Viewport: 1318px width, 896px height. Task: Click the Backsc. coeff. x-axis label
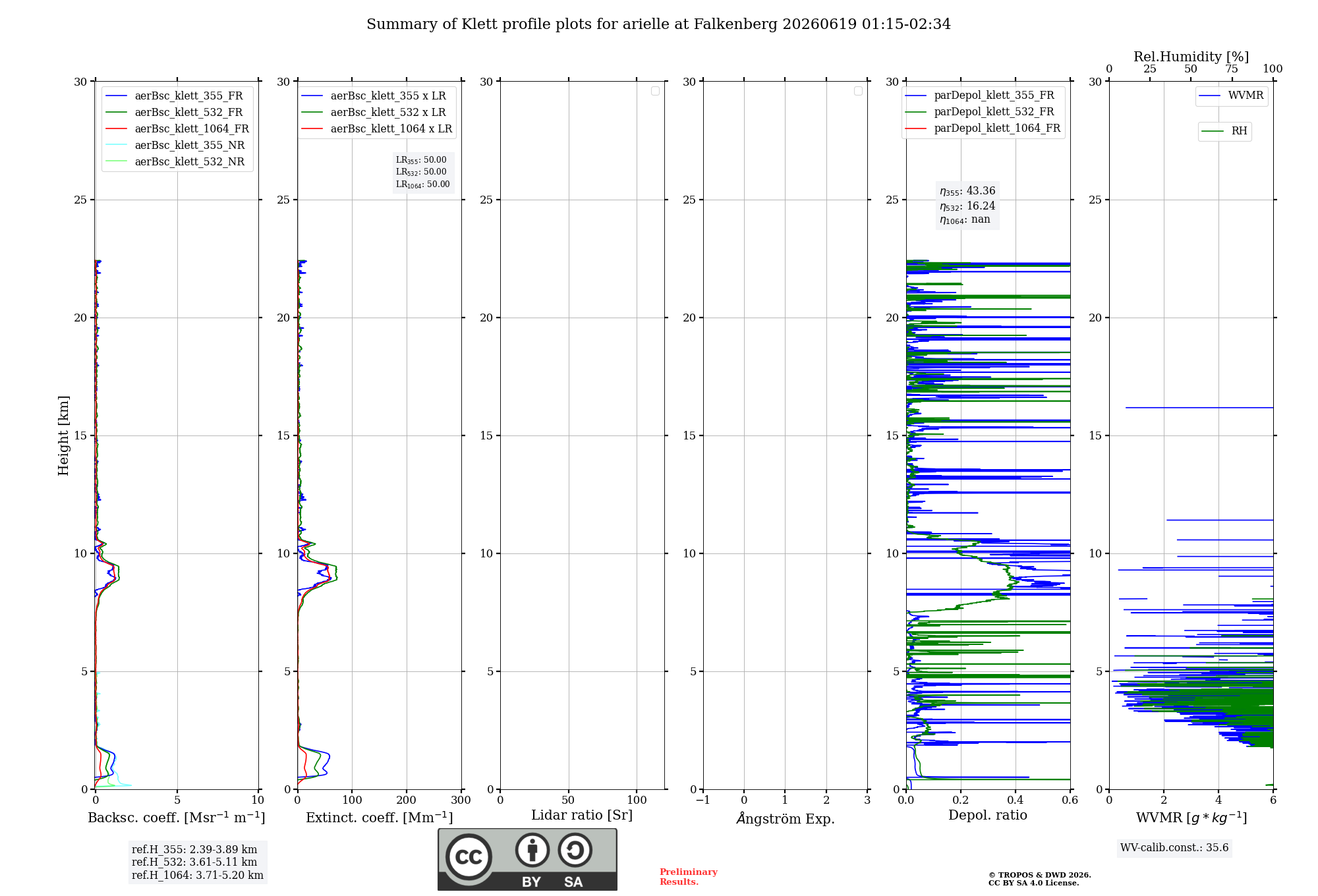pos(177,818)
